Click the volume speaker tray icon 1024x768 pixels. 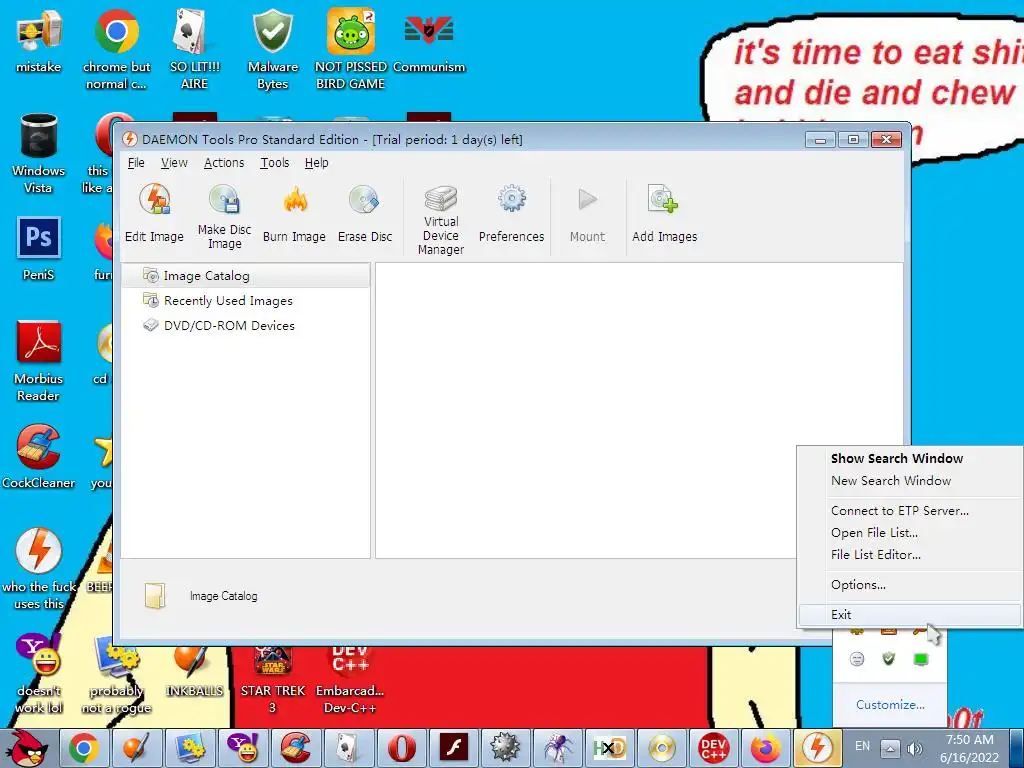915,748
